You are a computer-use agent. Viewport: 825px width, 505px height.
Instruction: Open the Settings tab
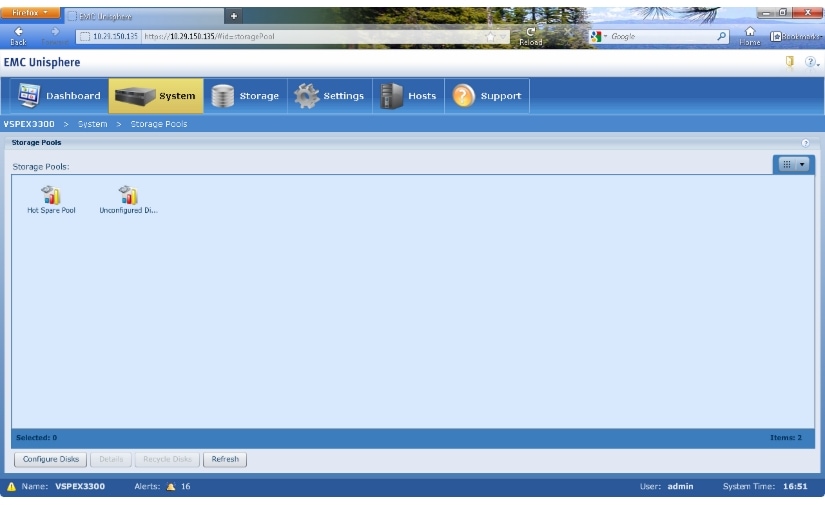pyautogui.click(x=329, y=96)
